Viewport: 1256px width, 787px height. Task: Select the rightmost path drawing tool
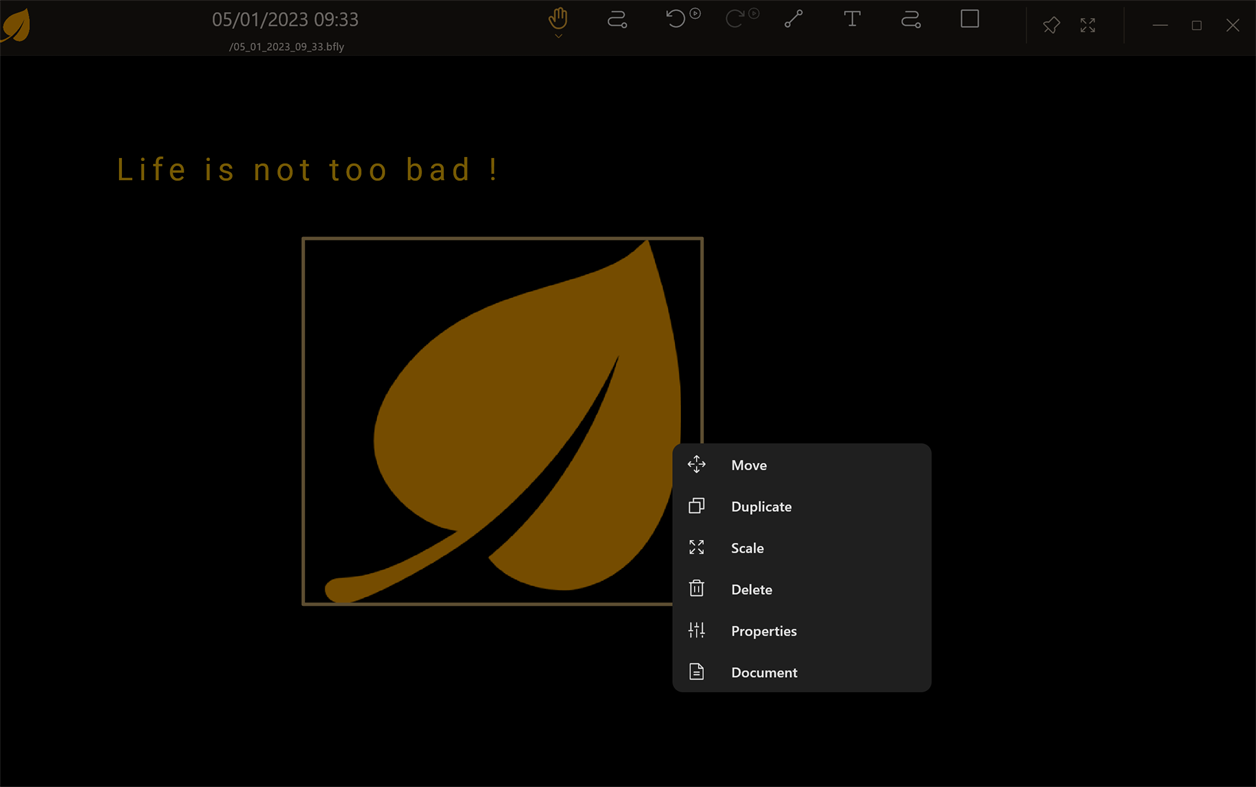point(911,18)
